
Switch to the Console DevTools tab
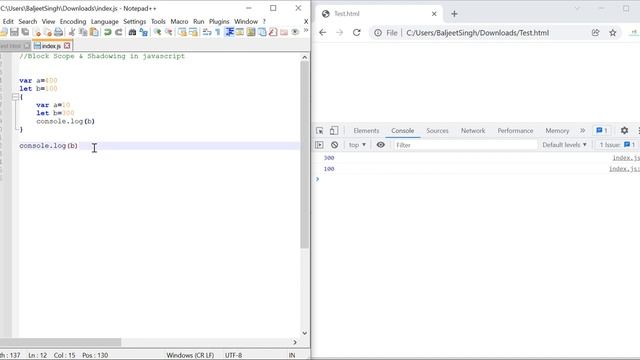(402, 131)
